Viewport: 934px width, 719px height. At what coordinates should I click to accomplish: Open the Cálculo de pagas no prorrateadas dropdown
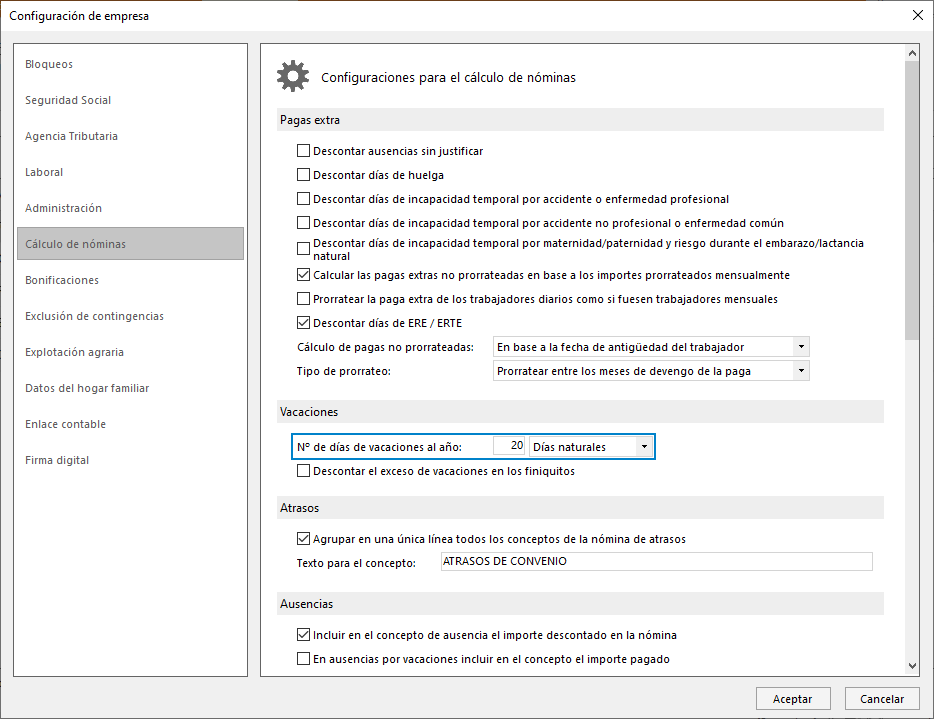click(x=800, y=347)
